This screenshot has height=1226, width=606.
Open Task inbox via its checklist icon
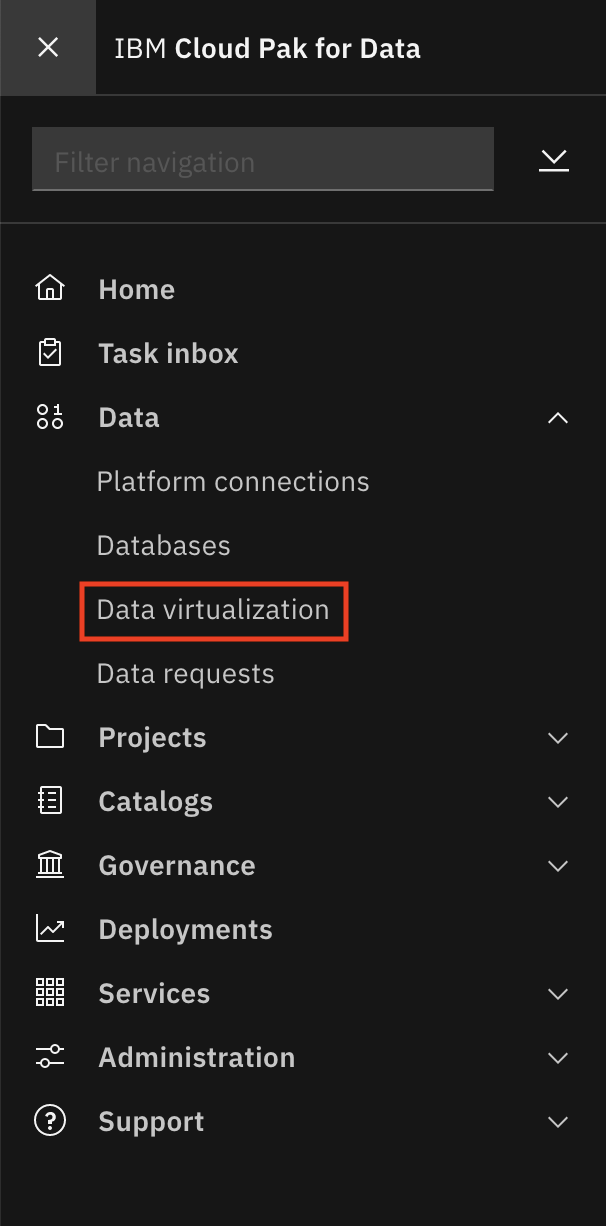[50, 353]
